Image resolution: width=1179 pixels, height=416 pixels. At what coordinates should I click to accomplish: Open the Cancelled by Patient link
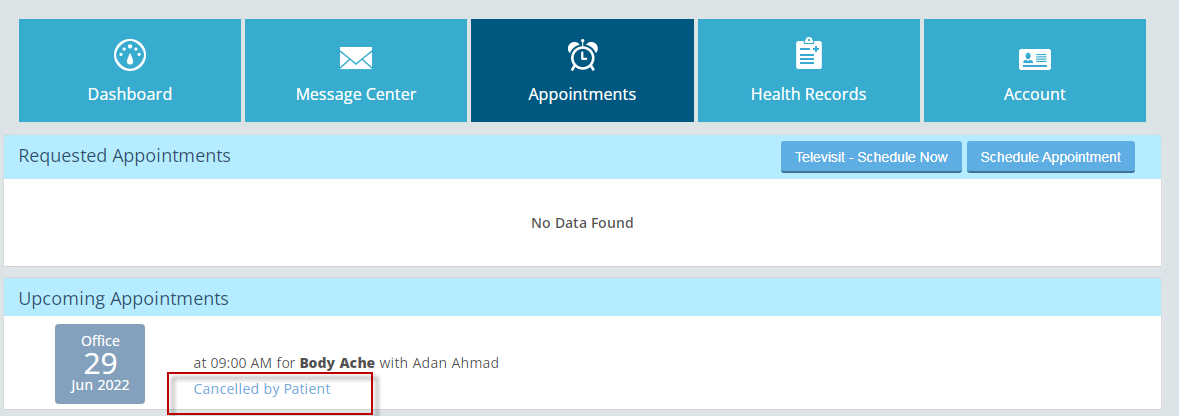(x=262, y=389)
